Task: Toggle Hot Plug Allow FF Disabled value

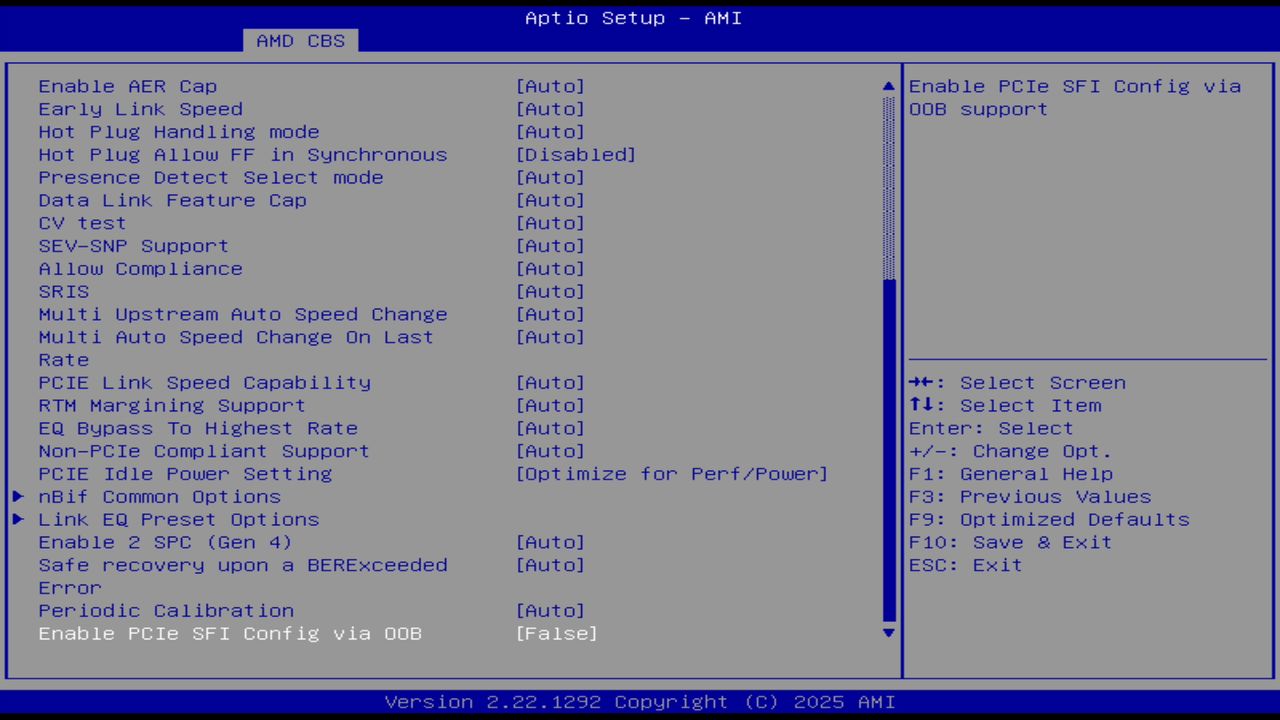Action: 576,155
